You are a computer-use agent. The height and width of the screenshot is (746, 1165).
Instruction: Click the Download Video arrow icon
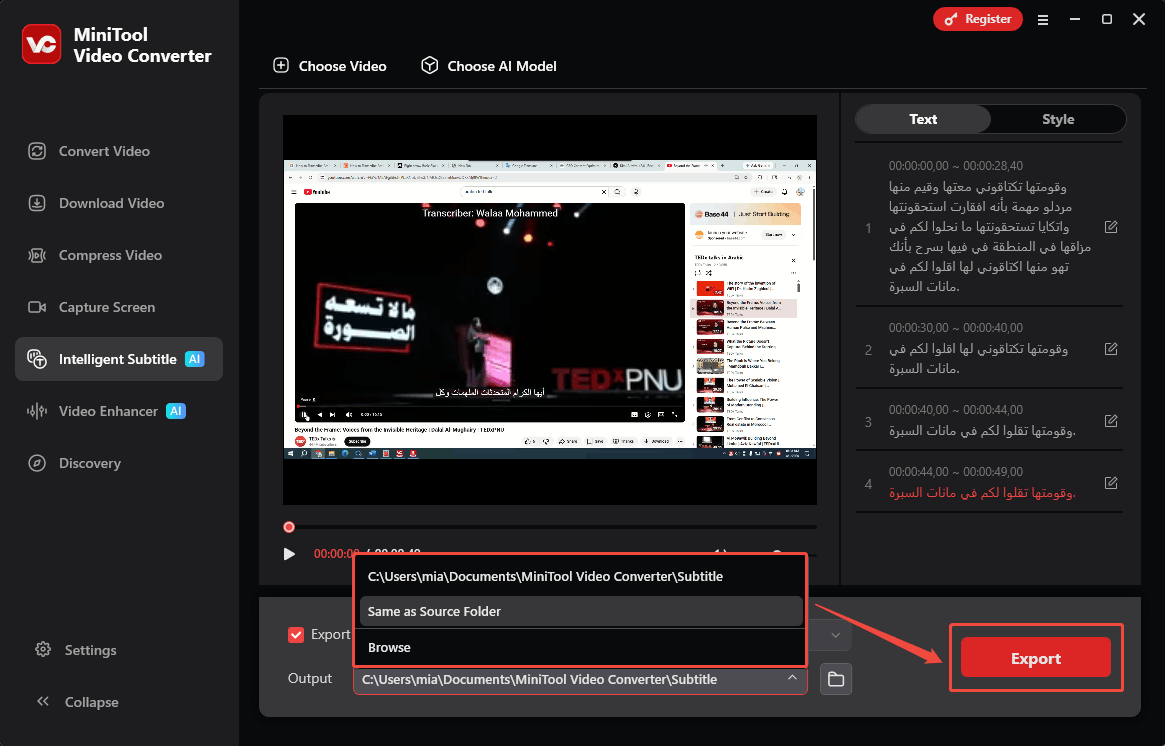point(37,203)
